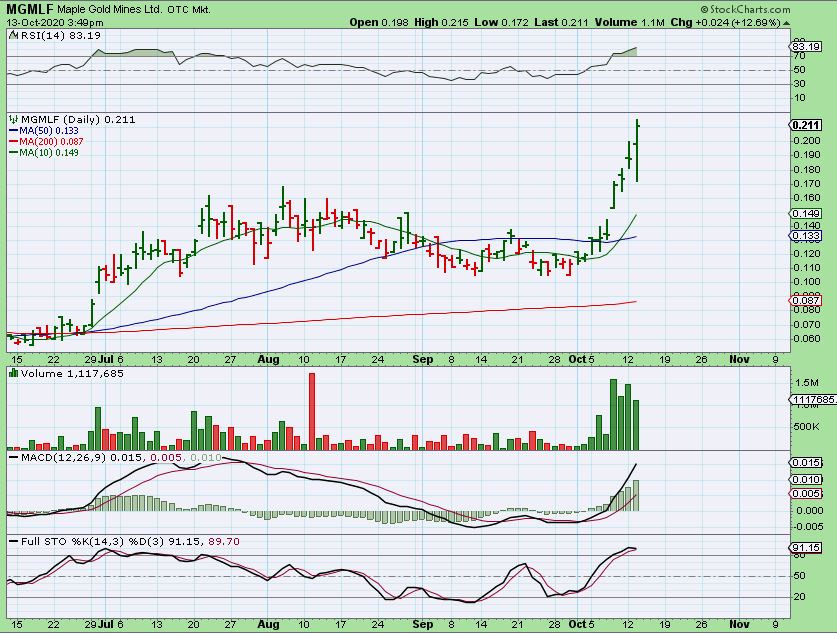This screenshot has height=634, width=837.
Task: Click the Full STO legend line marker
Action: [x=13, y=541]
